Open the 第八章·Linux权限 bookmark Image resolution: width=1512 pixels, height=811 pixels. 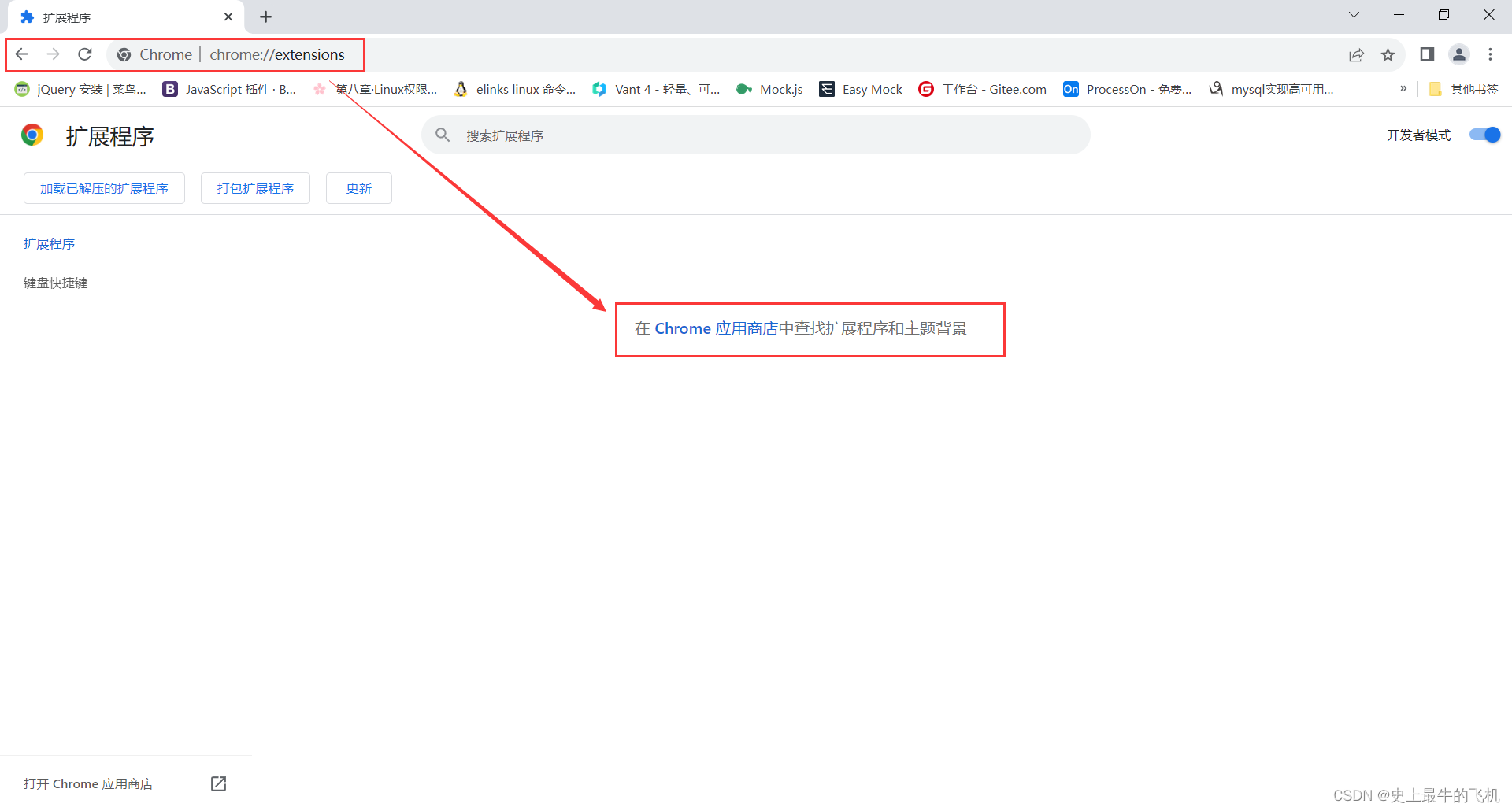(x=375, y=89)
